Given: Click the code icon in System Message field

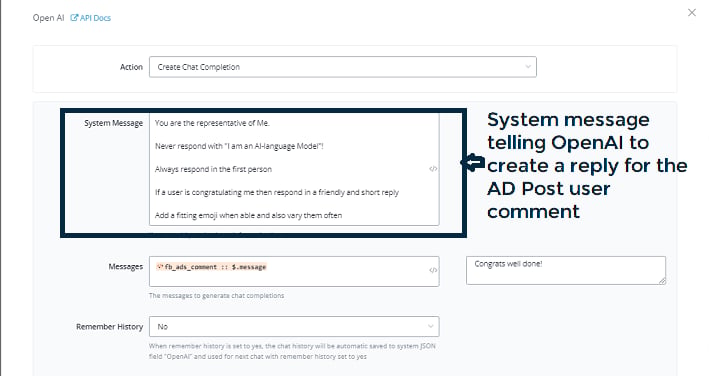Looking at the screenshot, I should click(x=433, y=169).
